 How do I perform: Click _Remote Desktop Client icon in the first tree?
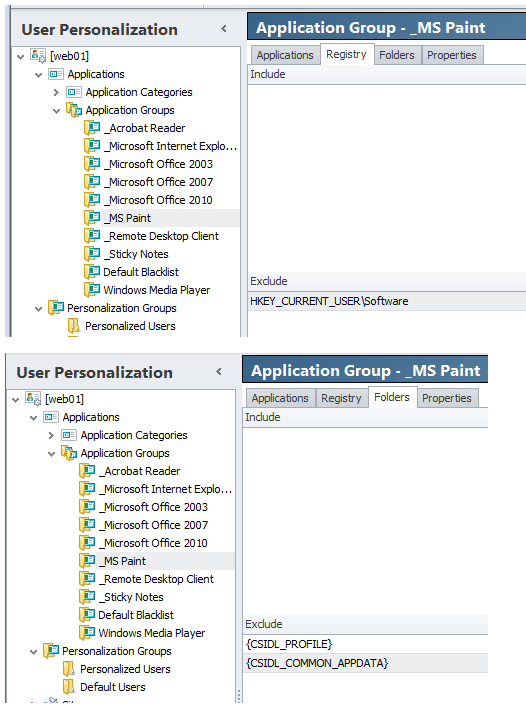(92, 235)
